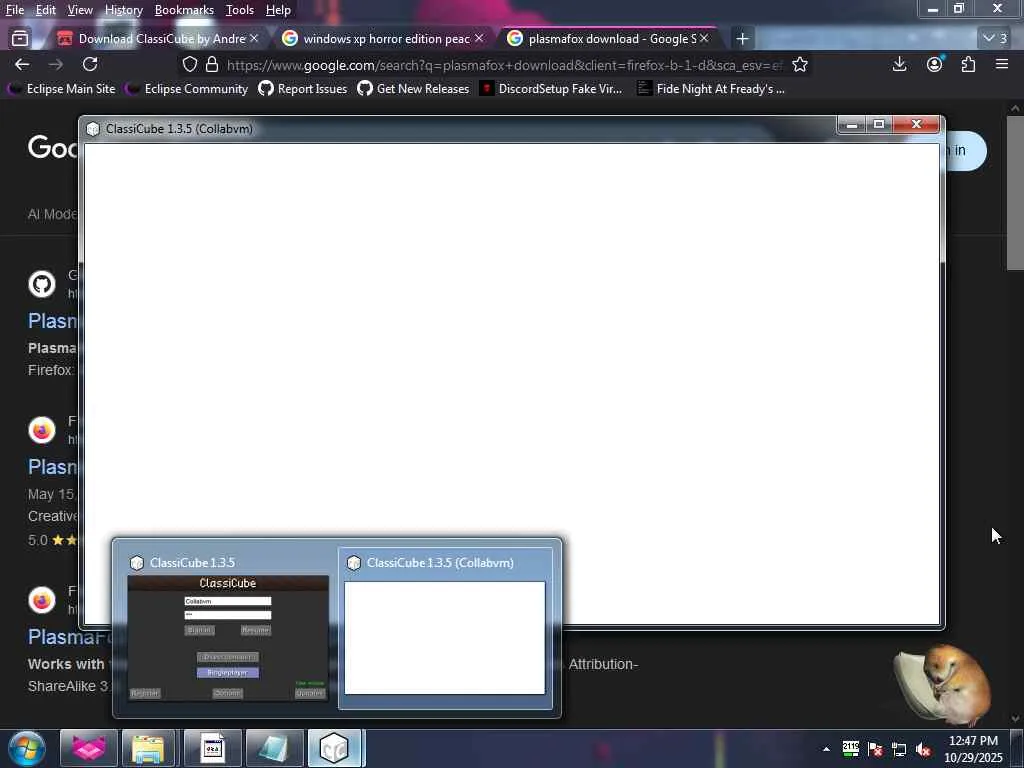Show hidden system tray icons
This screenshot has width=1024, height=768.
tap(825, 749)
